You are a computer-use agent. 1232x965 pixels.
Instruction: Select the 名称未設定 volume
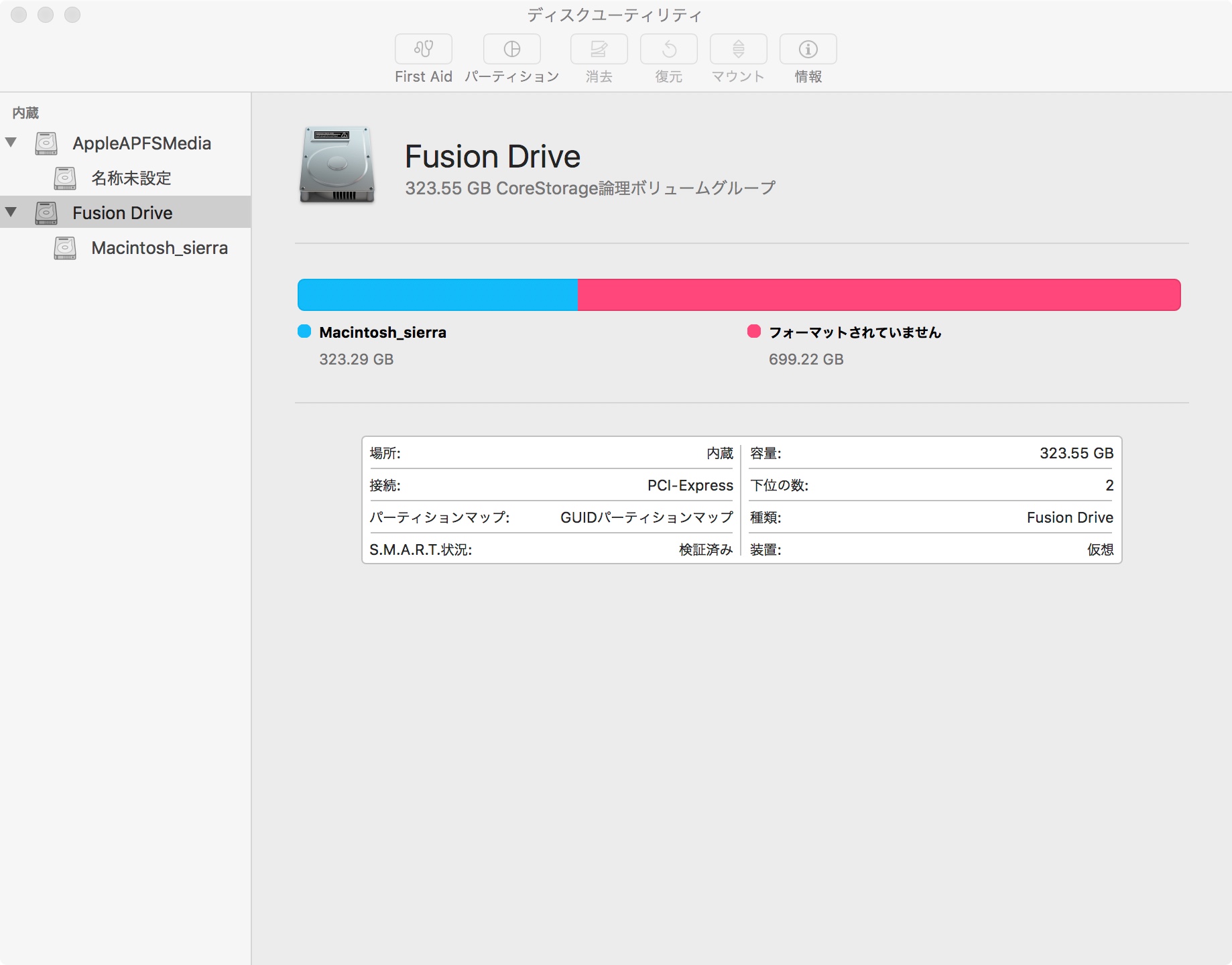click(131, 178)
